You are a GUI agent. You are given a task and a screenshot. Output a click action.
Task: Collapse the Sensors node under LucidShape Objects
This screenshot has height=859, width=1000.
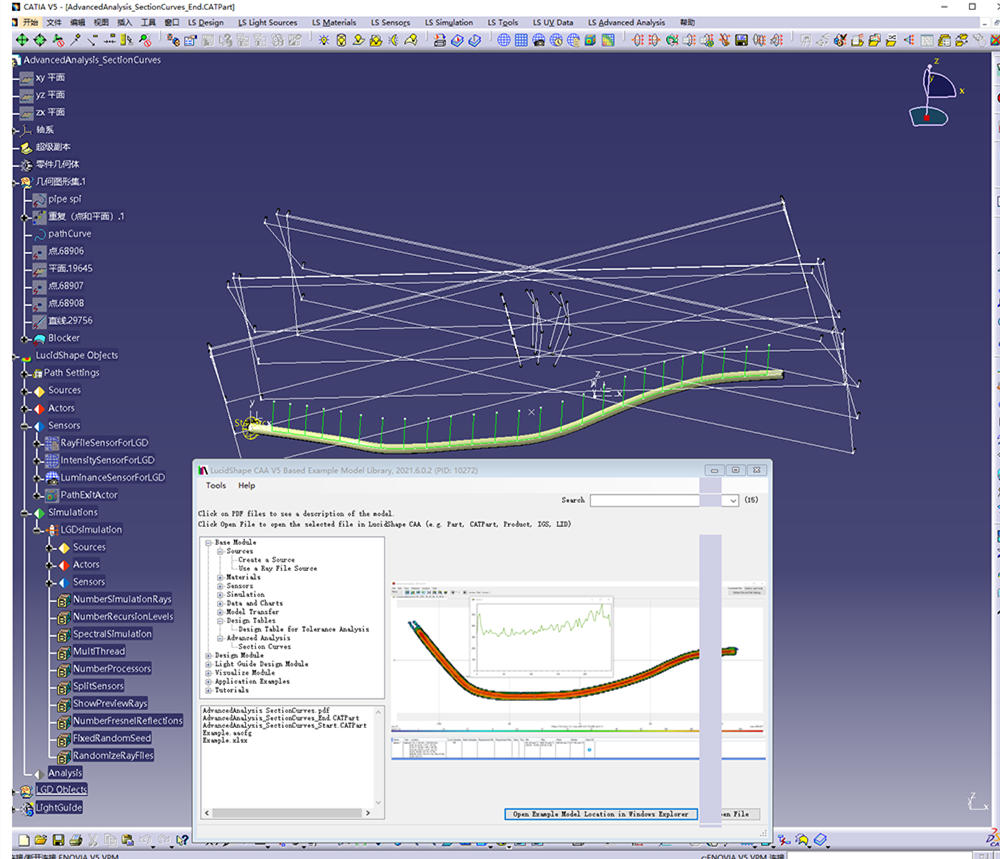(x=25, y=426)
